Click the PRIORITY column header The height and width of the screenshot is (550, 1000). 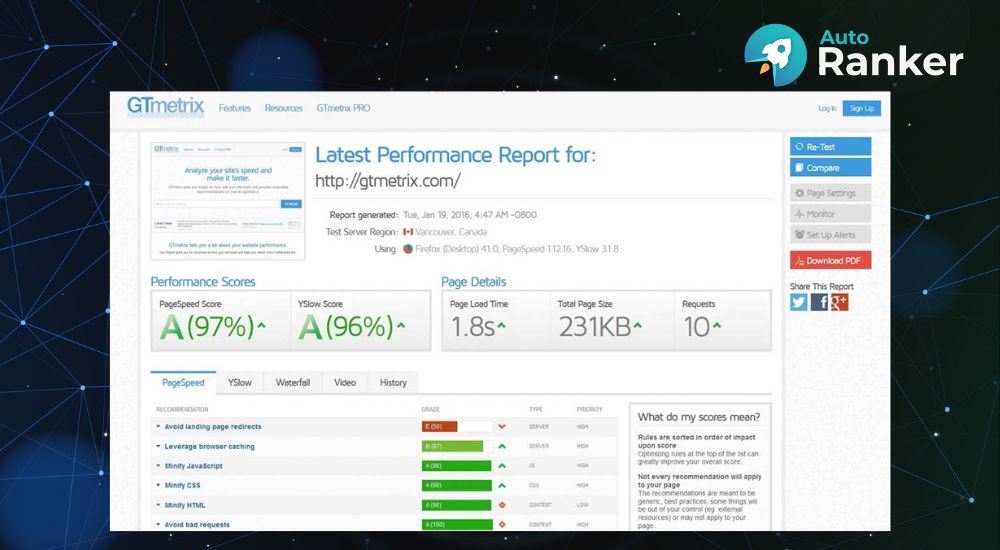tap(589, 410)
